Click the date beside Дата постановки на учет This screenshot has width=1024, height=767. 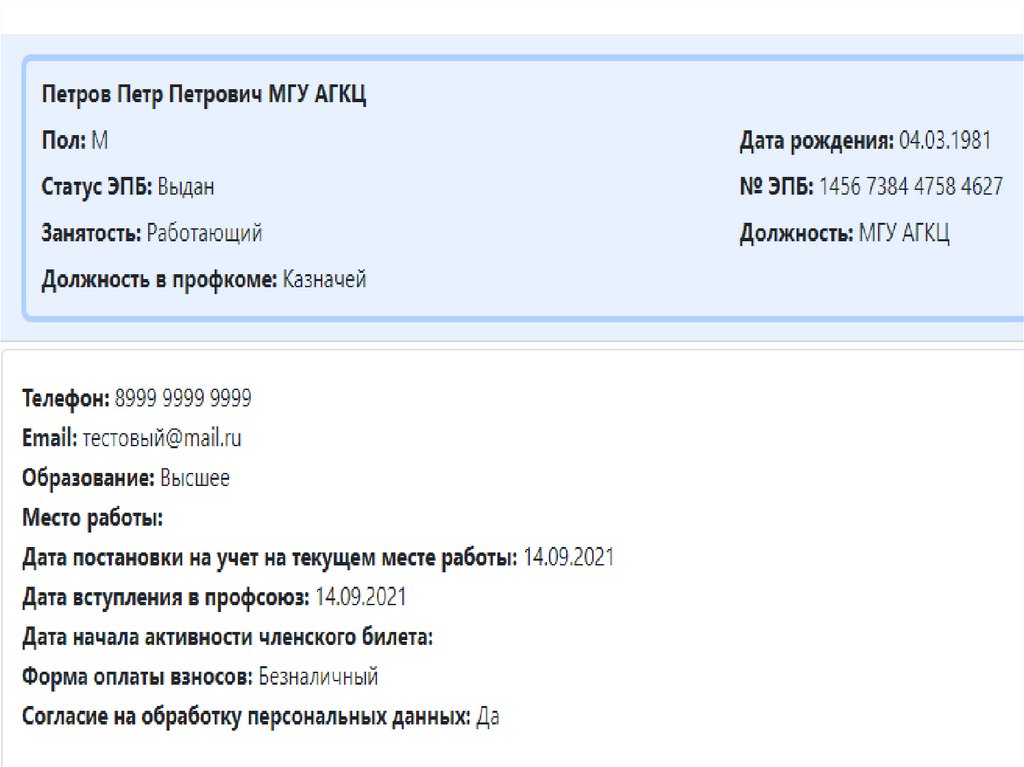[568, 557]
